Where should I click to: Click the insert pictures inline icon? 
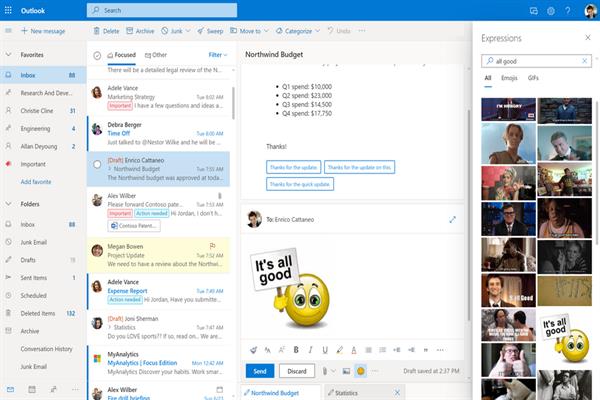[344, 371]
